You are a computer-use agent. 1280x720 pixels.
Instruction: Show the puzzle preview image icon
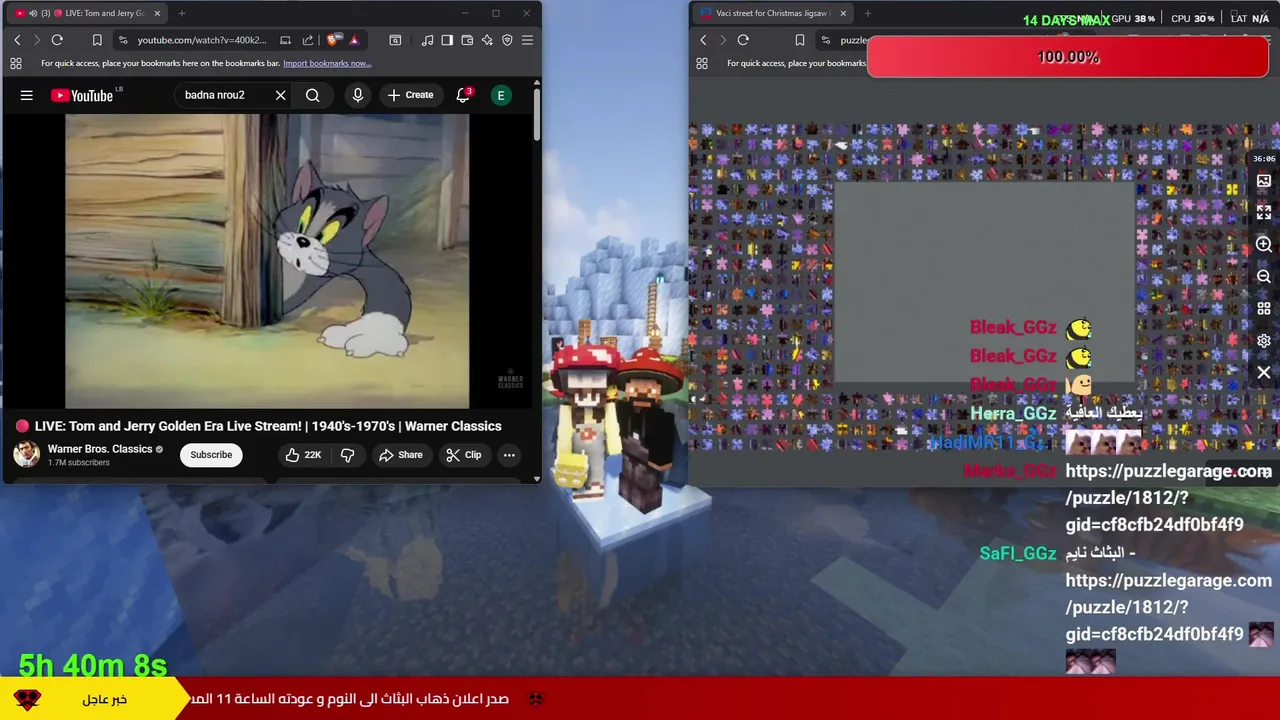[x=1264, y=181]
